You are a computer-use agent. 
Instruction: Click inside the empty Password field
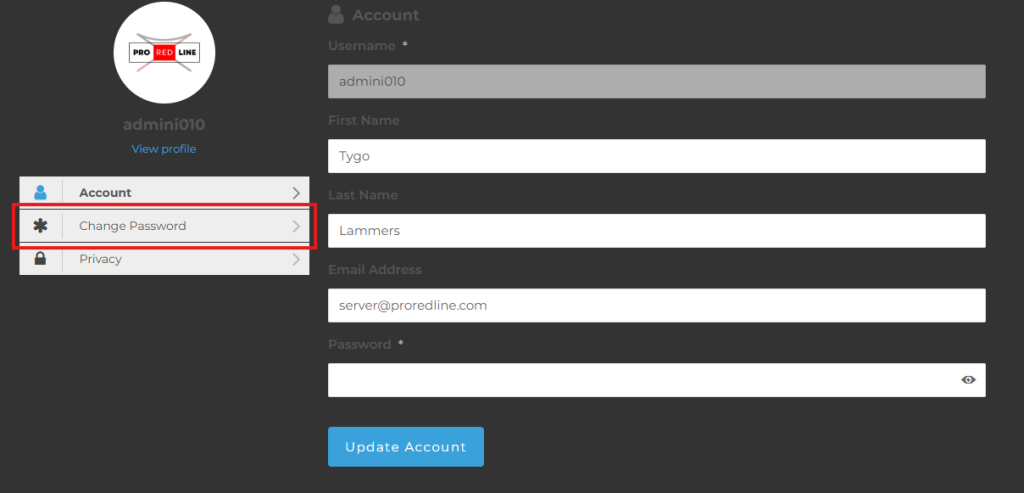(656, 380)
